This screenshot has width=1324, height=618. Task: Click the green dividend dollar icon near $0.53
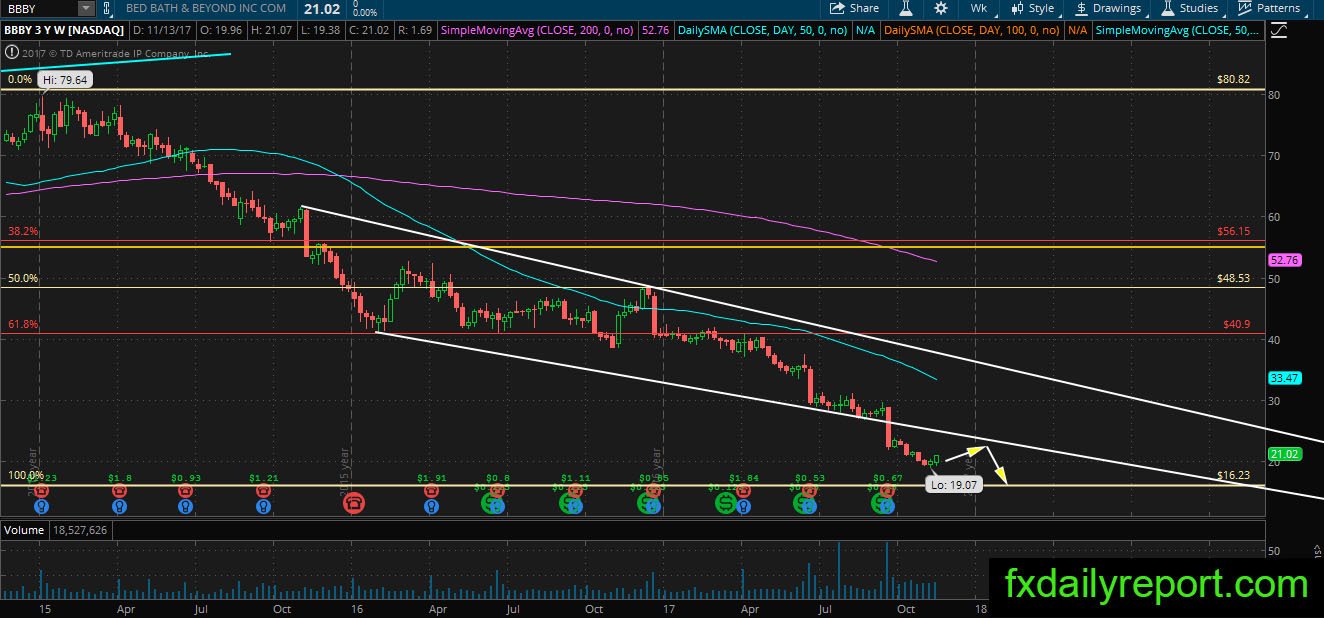coord(806,503)
